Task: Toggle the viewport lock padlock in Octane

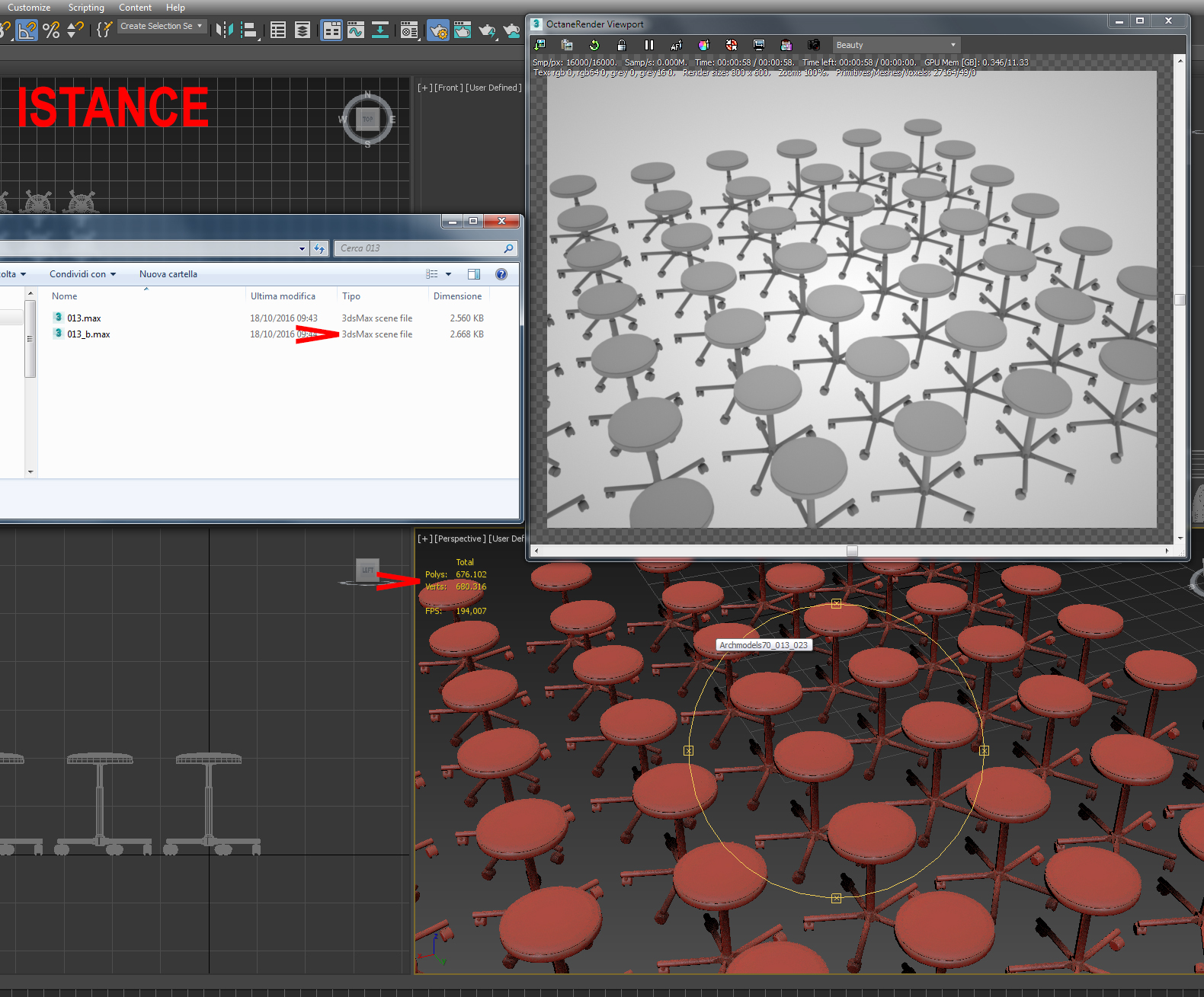Action: [621, 45]
